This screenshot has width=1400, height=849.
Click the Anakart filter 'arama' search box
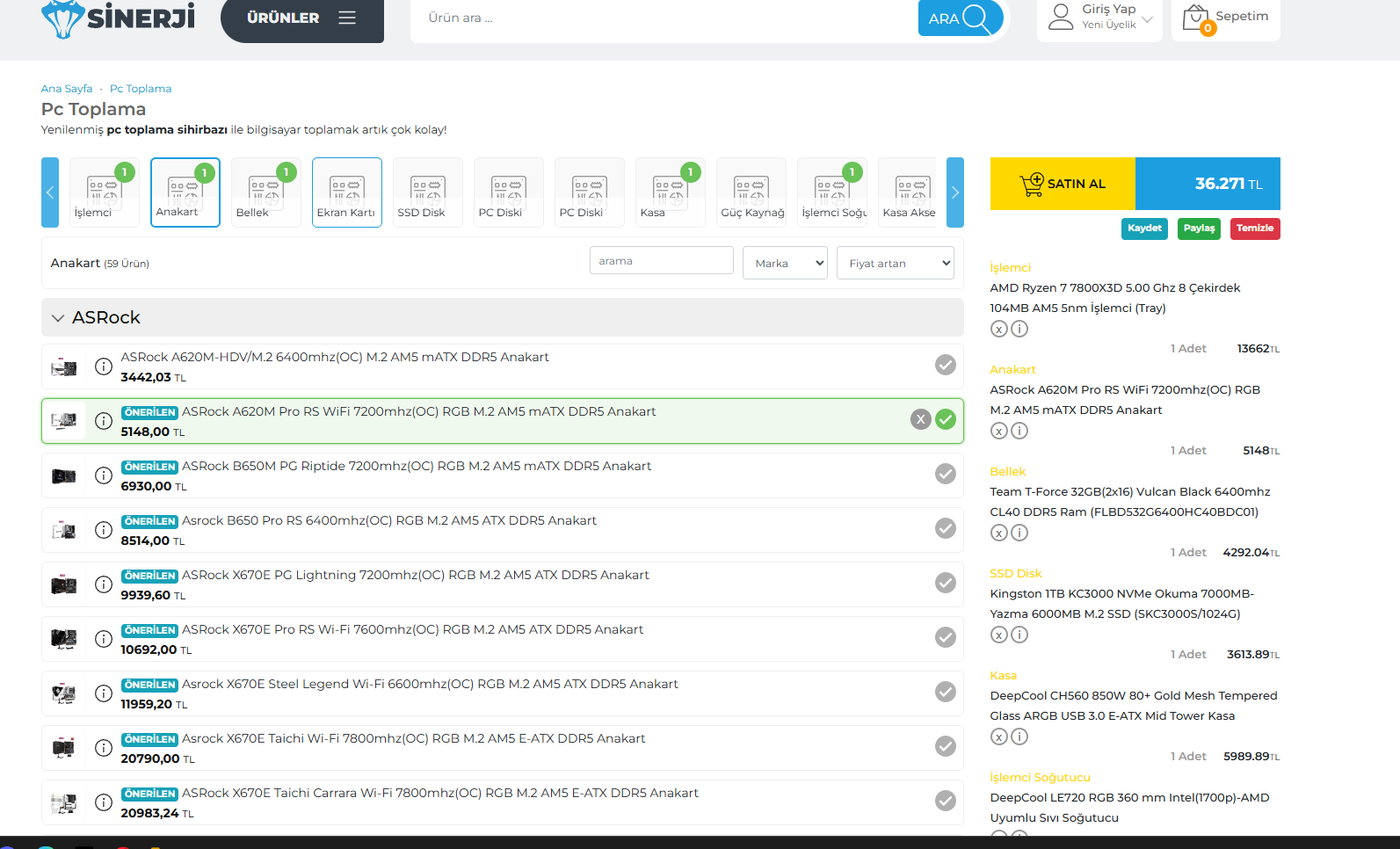coord(662,261)
